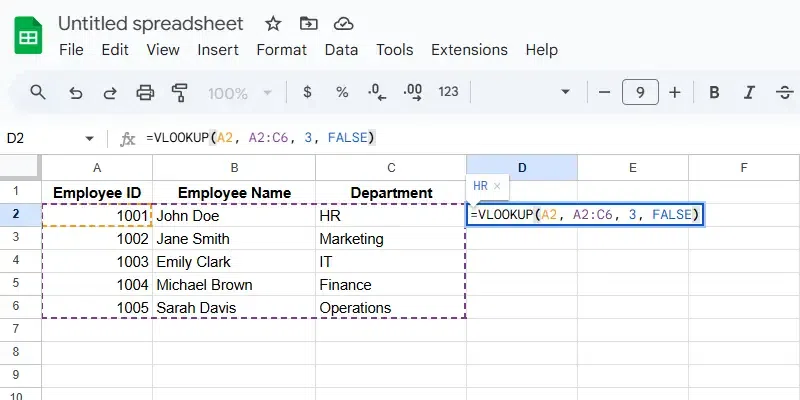
Task: Star this spreadsheet
Action: [x=274, y=23]
